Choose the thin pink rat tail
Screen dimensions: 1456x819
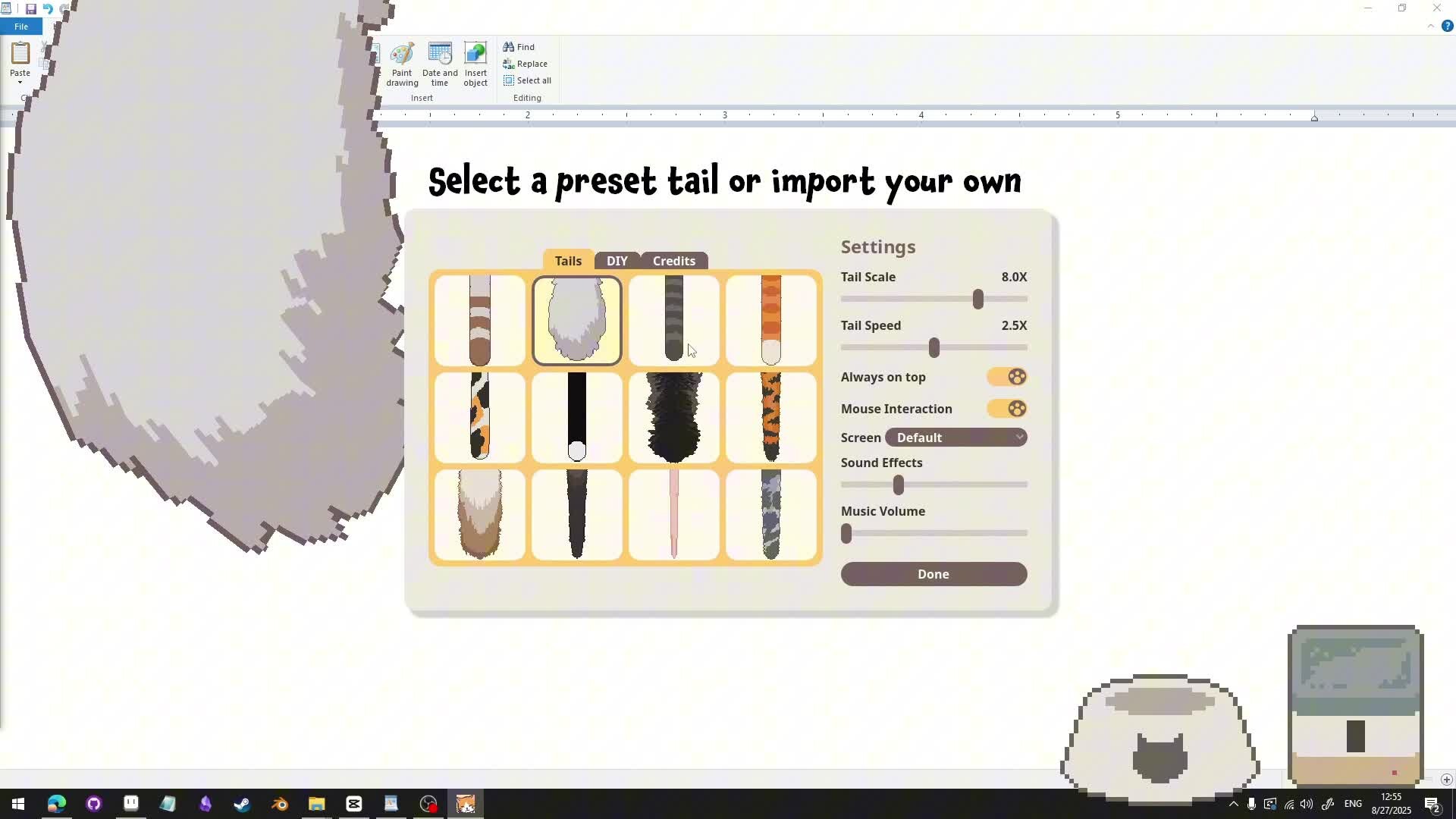point(673,514)
